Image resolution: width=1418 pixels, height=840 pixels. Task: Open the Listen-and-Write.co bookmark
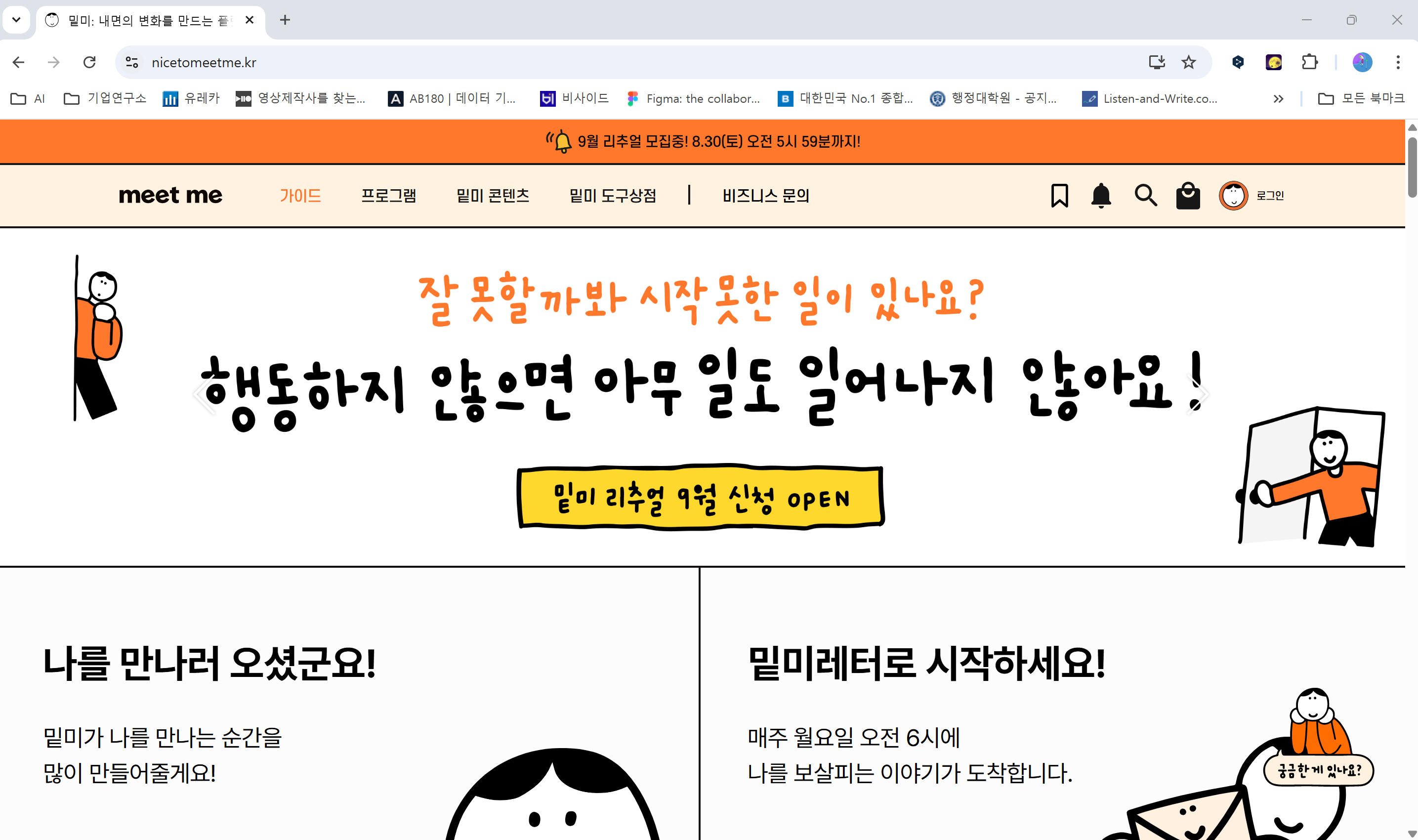click(1150, 98)
